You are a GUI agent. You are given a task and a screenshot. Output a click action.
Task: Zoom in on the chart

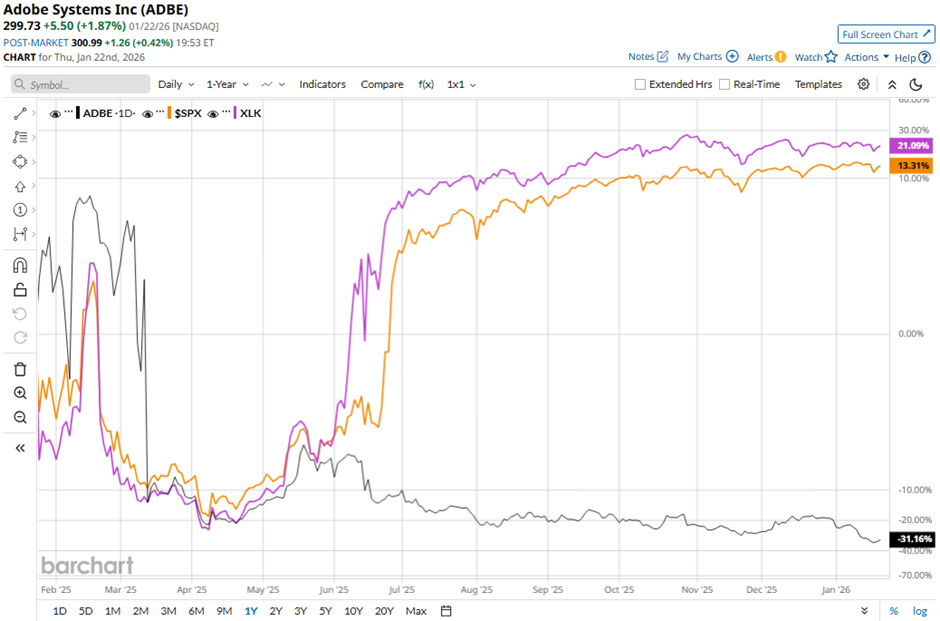[x=20, y=393]
